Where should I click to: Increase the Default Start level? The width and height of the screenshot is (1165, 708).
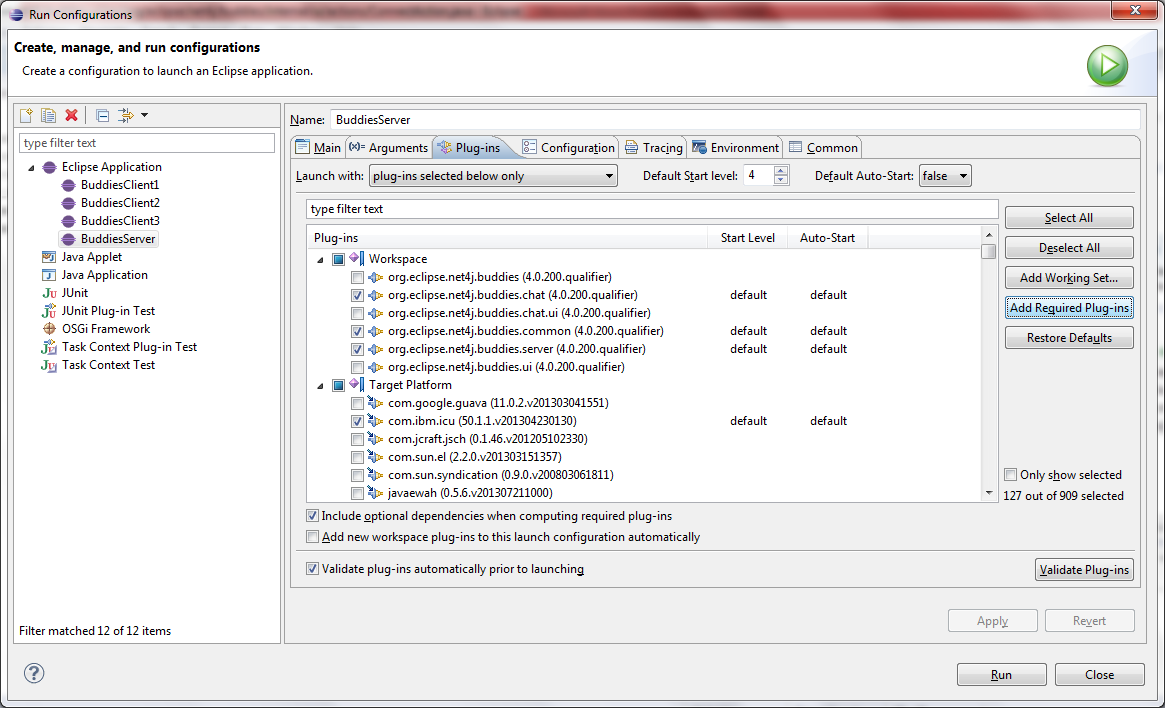pos(780,171)
